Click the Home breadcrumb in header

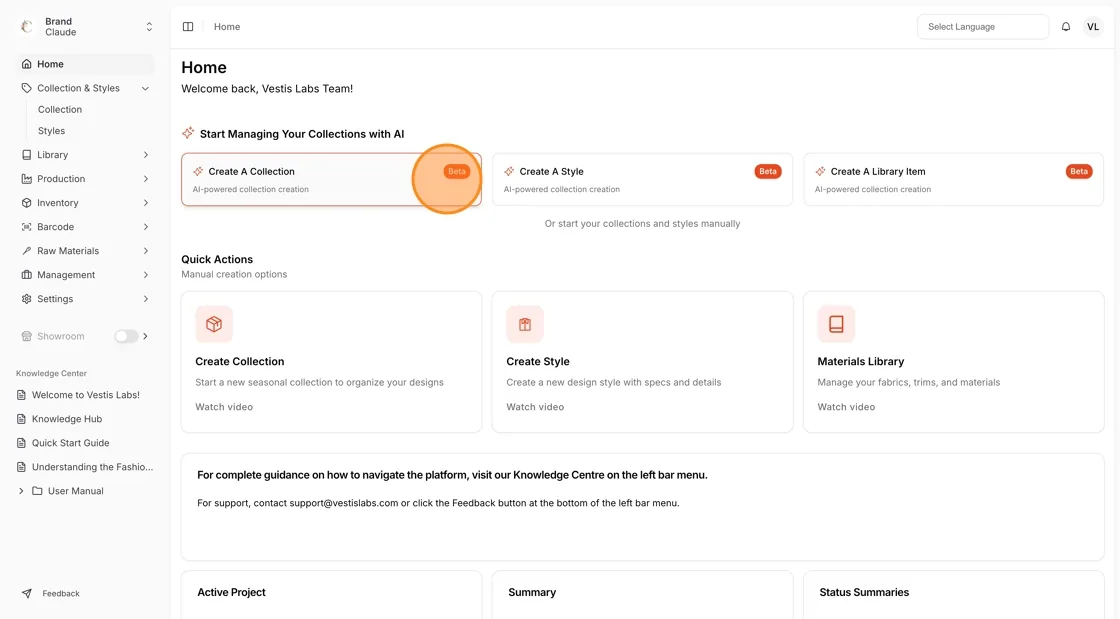coord(227,26)
